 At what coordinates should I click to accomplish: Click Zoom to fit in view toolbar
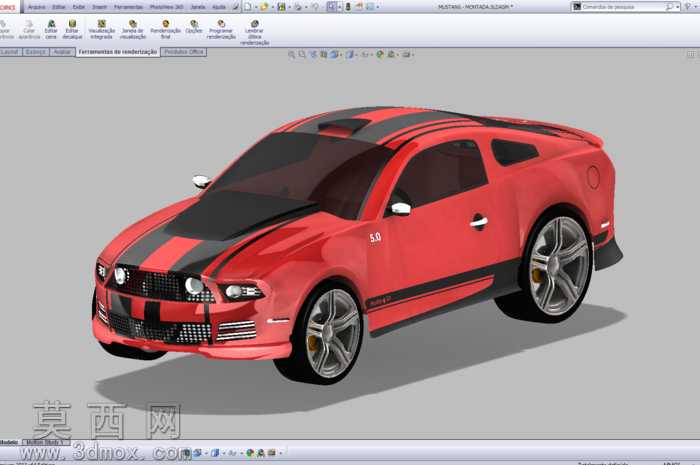coord(292,54)
